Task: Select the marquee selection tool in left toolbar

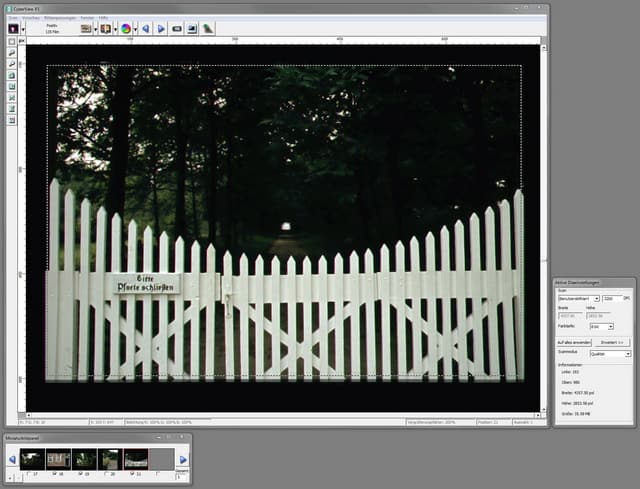Action: tap(11, 41)
